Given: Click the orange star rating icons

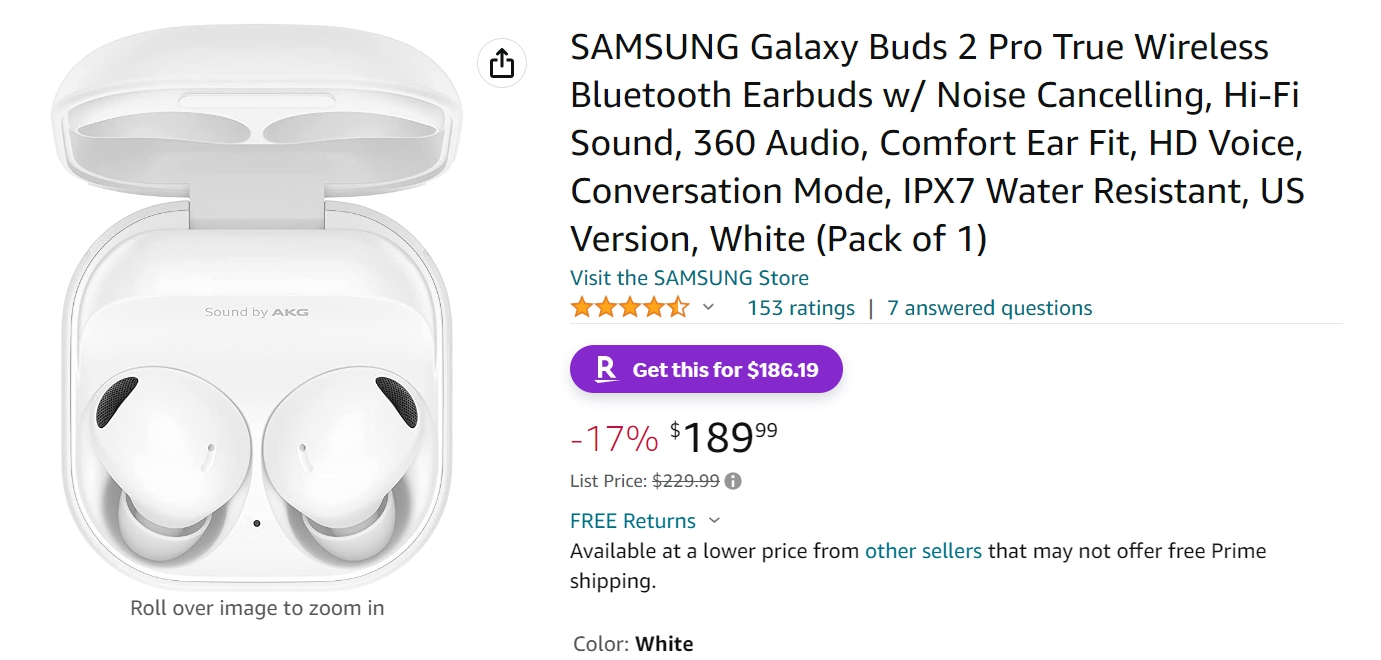Looking at the screenshot, I should [x=629, y=308].
